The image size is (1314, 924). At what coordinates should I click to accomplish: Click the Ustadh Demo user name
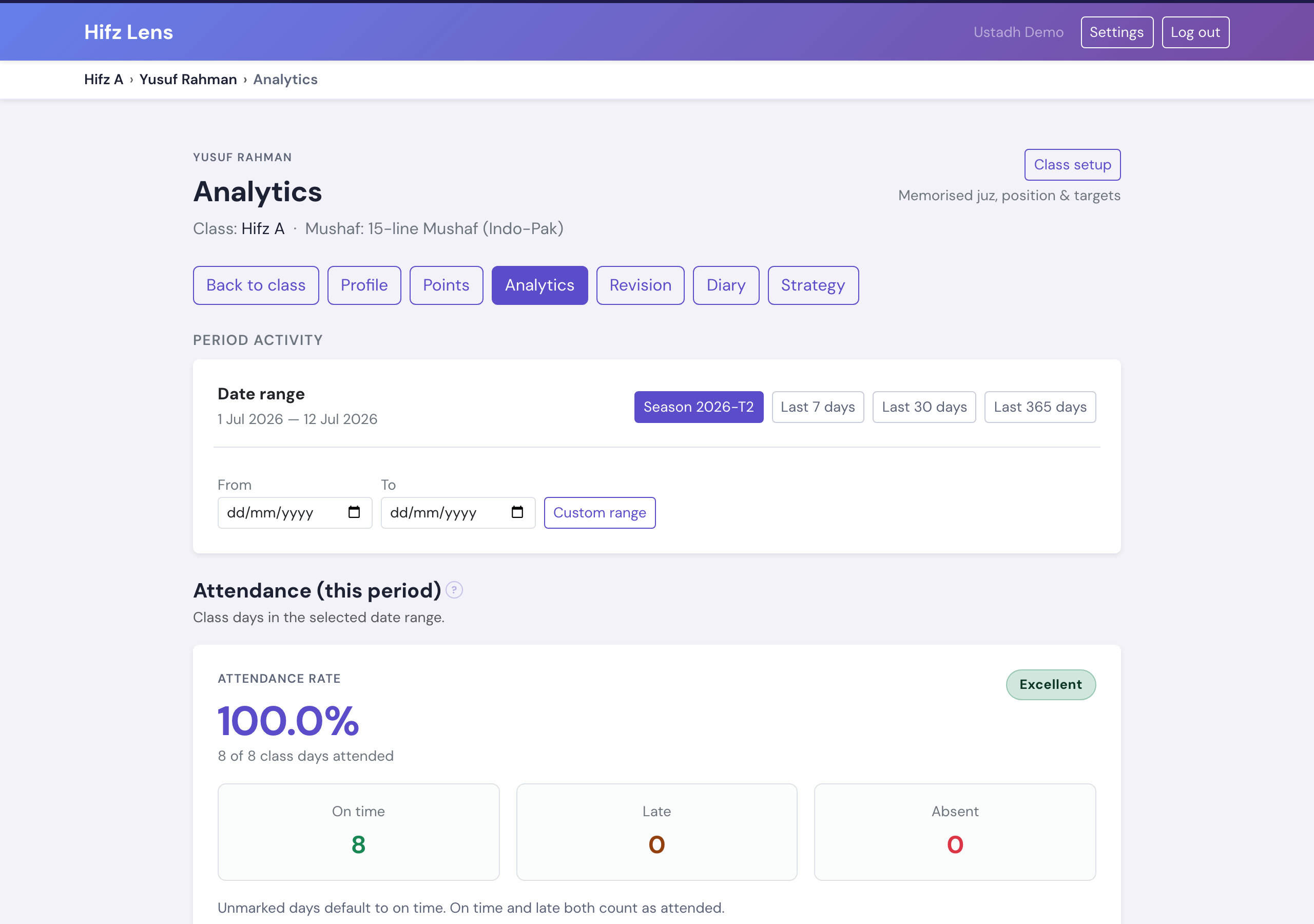click(1018, 32)
